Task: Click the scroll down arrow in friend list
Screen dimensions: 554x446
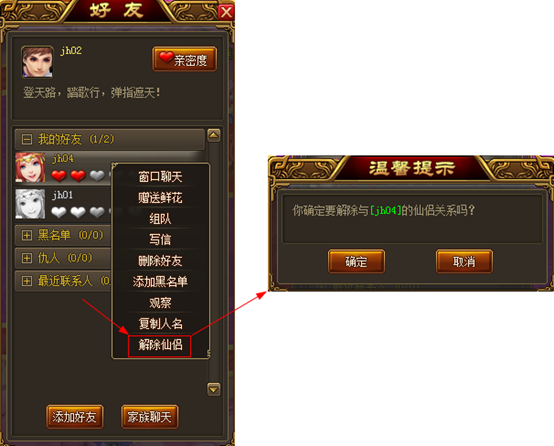Action: [x=214, y=389]
